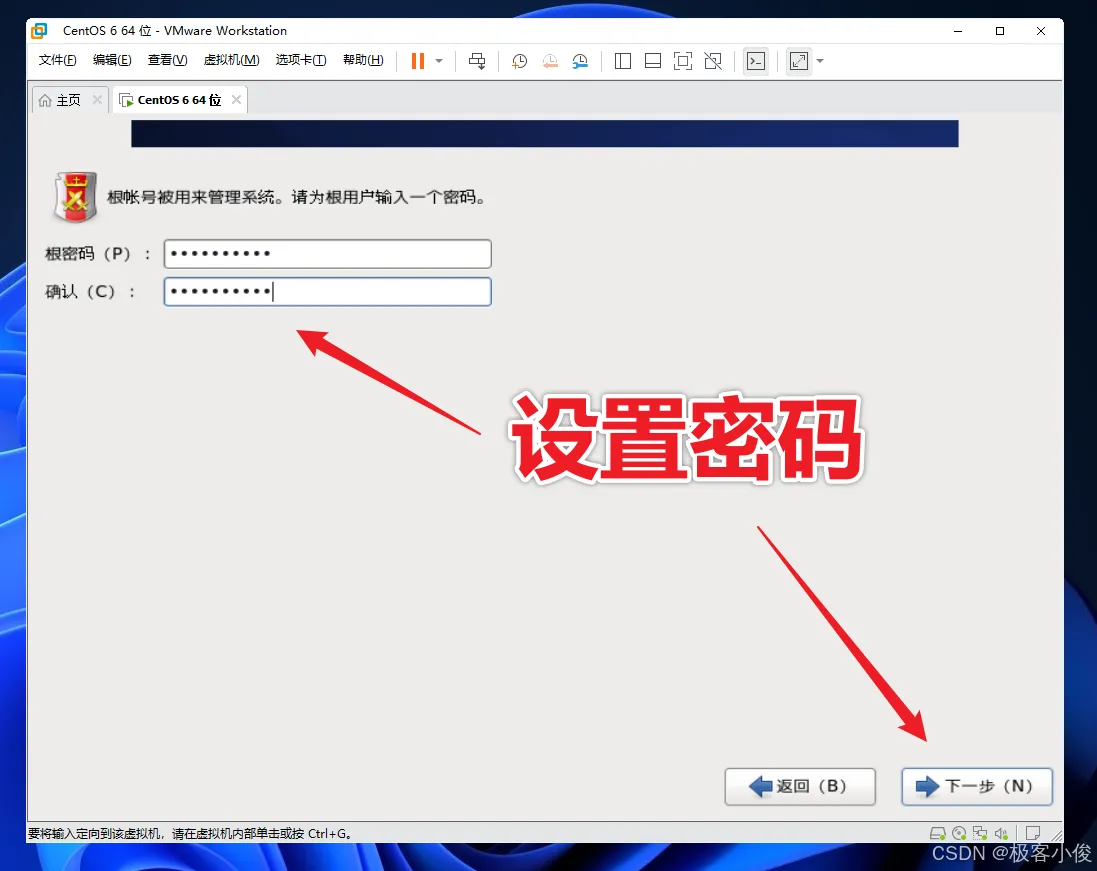1097x871 pixels.
Task: Click the status text 要将输入定向到该虚拟机
Action: tap(94, 834)
